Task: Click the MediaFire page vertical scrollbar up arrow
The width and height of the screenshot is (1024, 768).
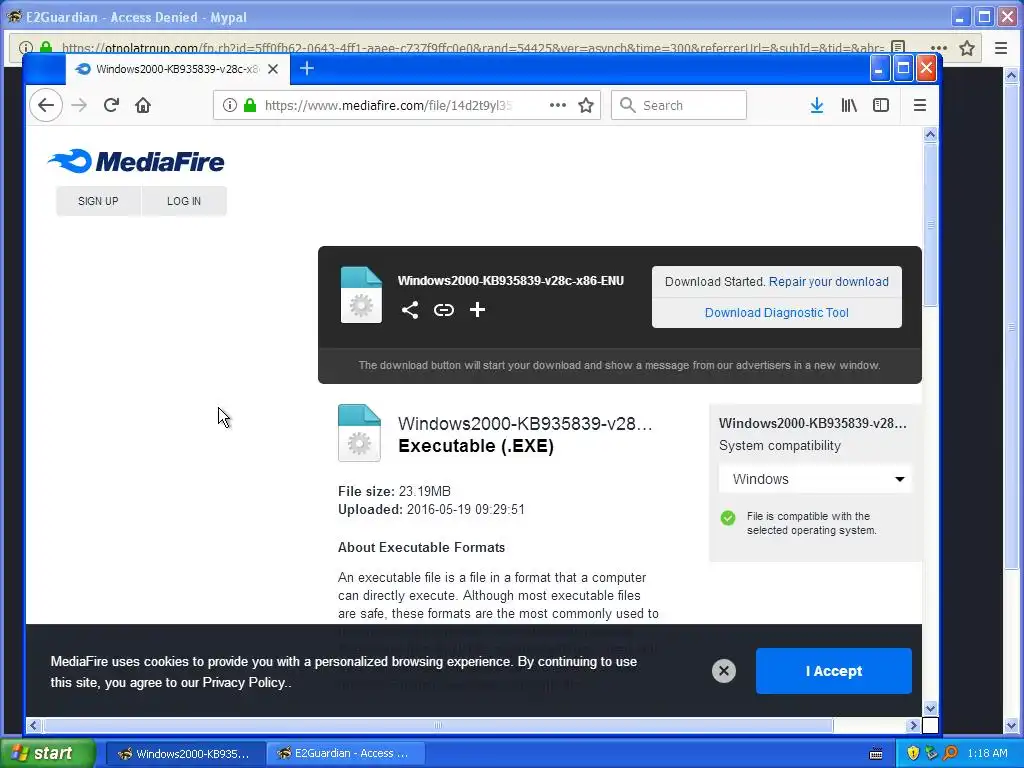Action: pos(930,135)
